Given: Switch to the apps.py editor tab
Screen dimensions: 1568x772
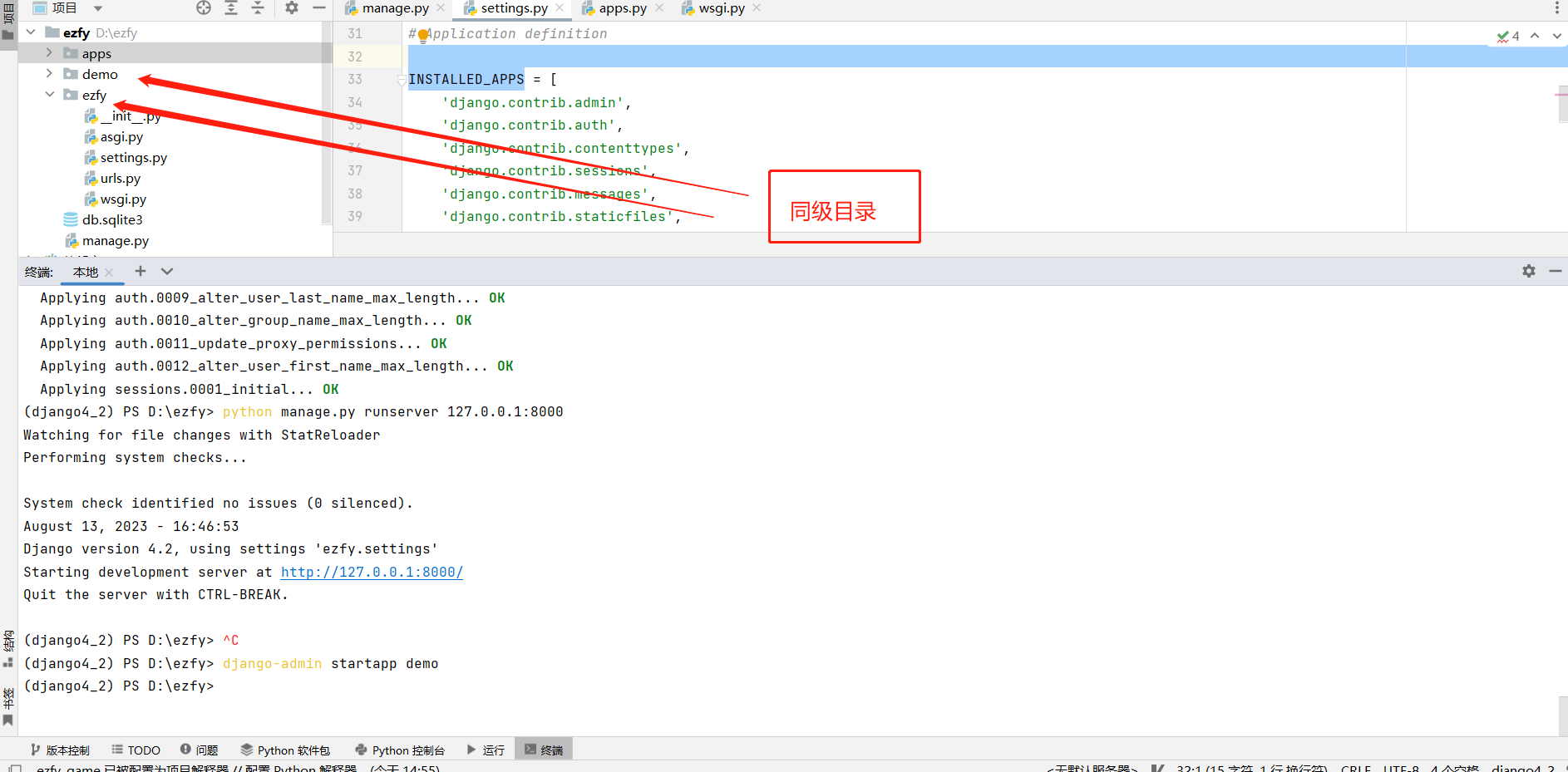Looking at the screenshot, I should tap(623, 8).
